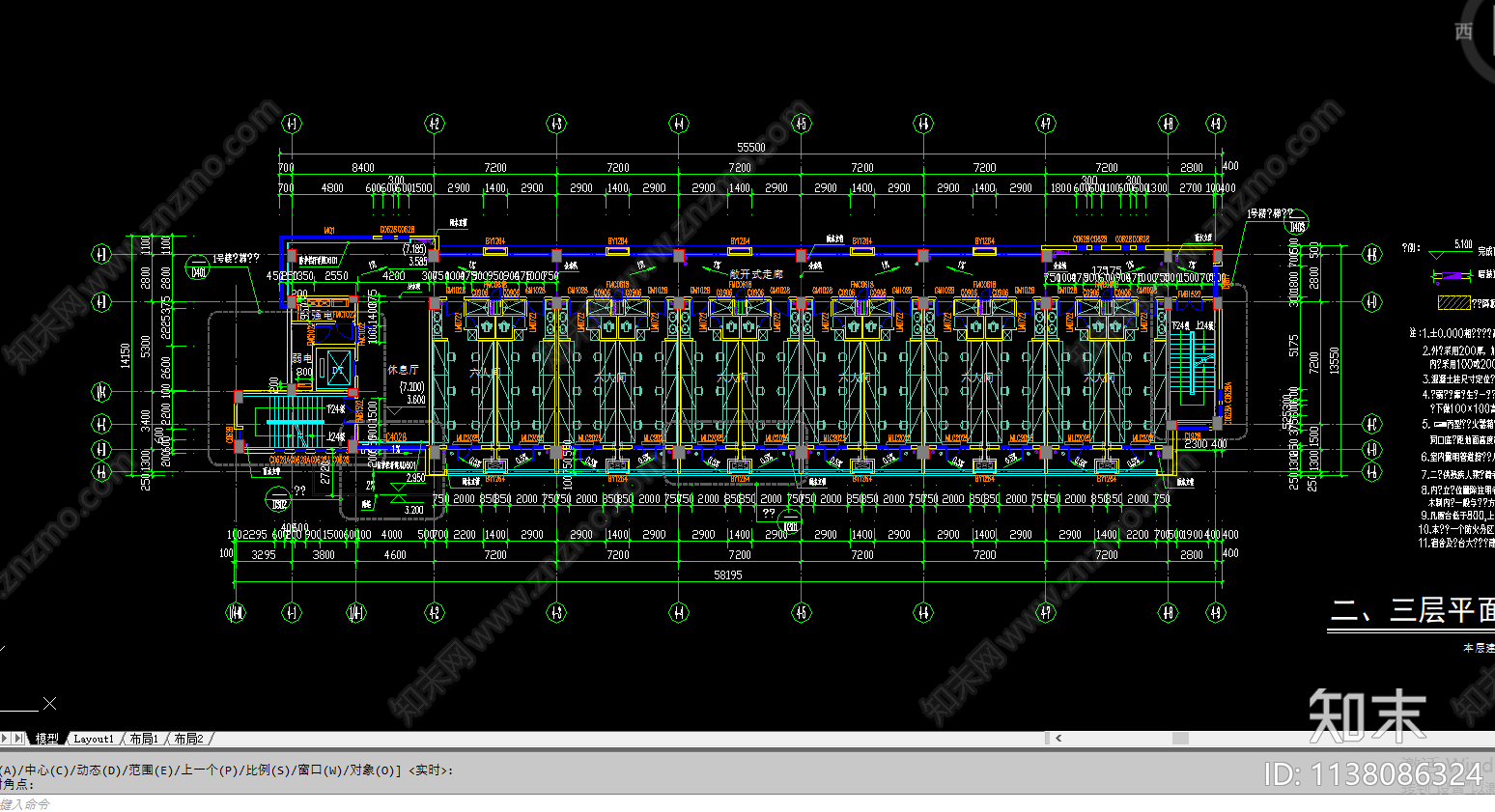Select the 二、三层平面 drawing title
Image resolution: width=1495 pixels, height=812 pixels.
pos(1413,610)
